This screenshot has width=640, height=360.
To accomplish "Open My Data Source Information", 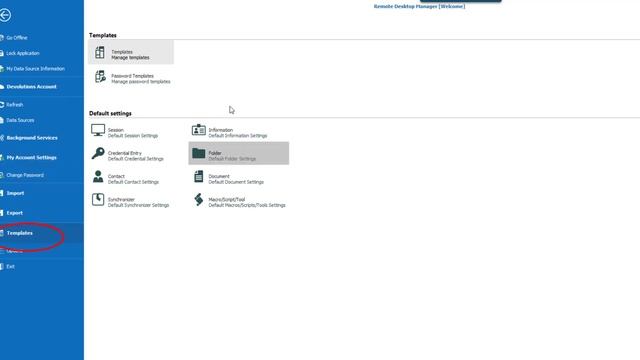I will point(35,69).
